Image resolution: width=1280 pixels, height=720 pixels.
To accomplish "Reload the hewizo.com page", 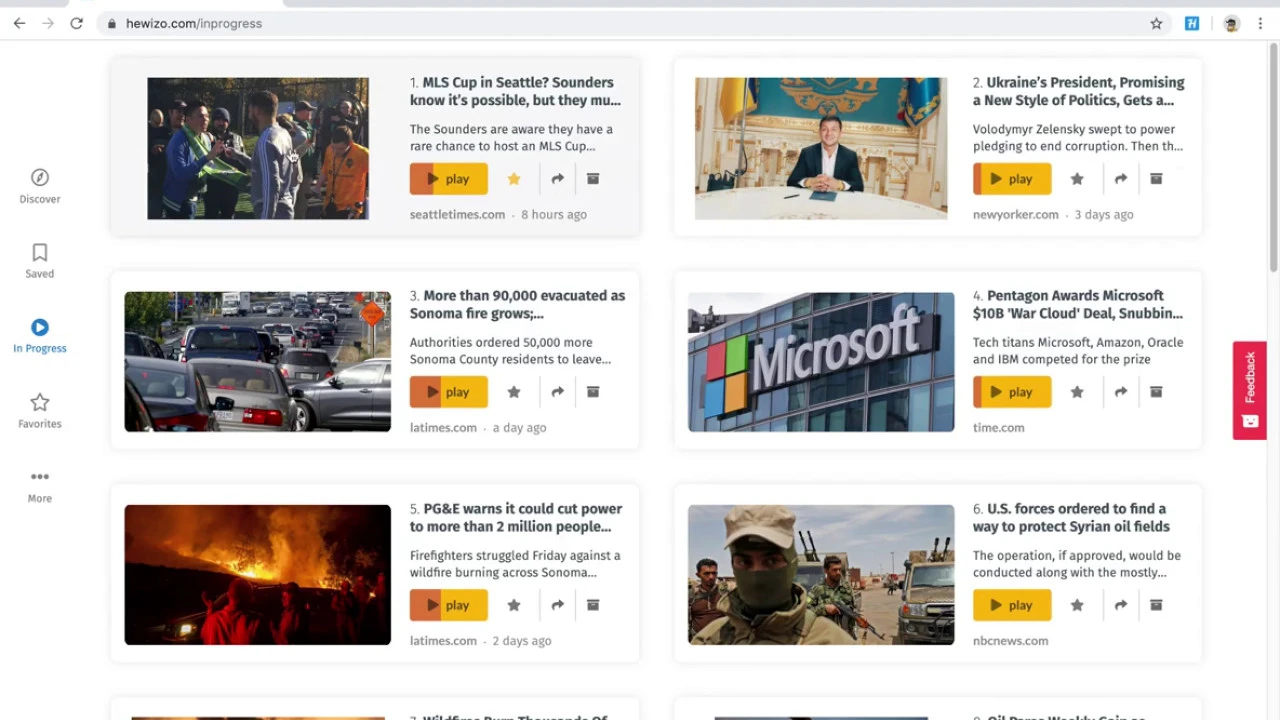I will 76,23.
